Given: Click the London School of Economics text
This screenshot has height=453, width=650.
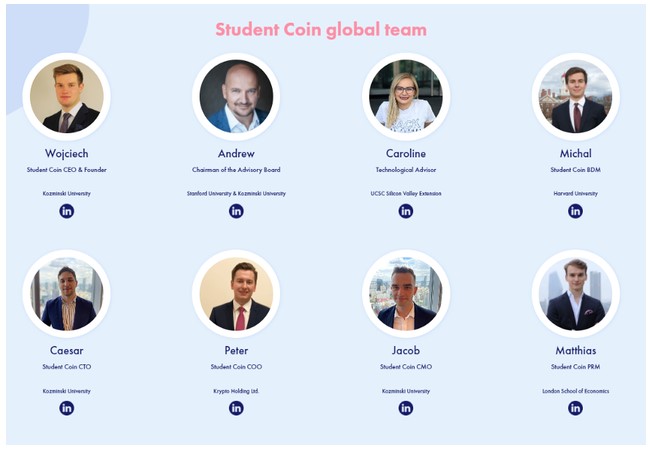Looking at the screenshot, I should point(575,391).
